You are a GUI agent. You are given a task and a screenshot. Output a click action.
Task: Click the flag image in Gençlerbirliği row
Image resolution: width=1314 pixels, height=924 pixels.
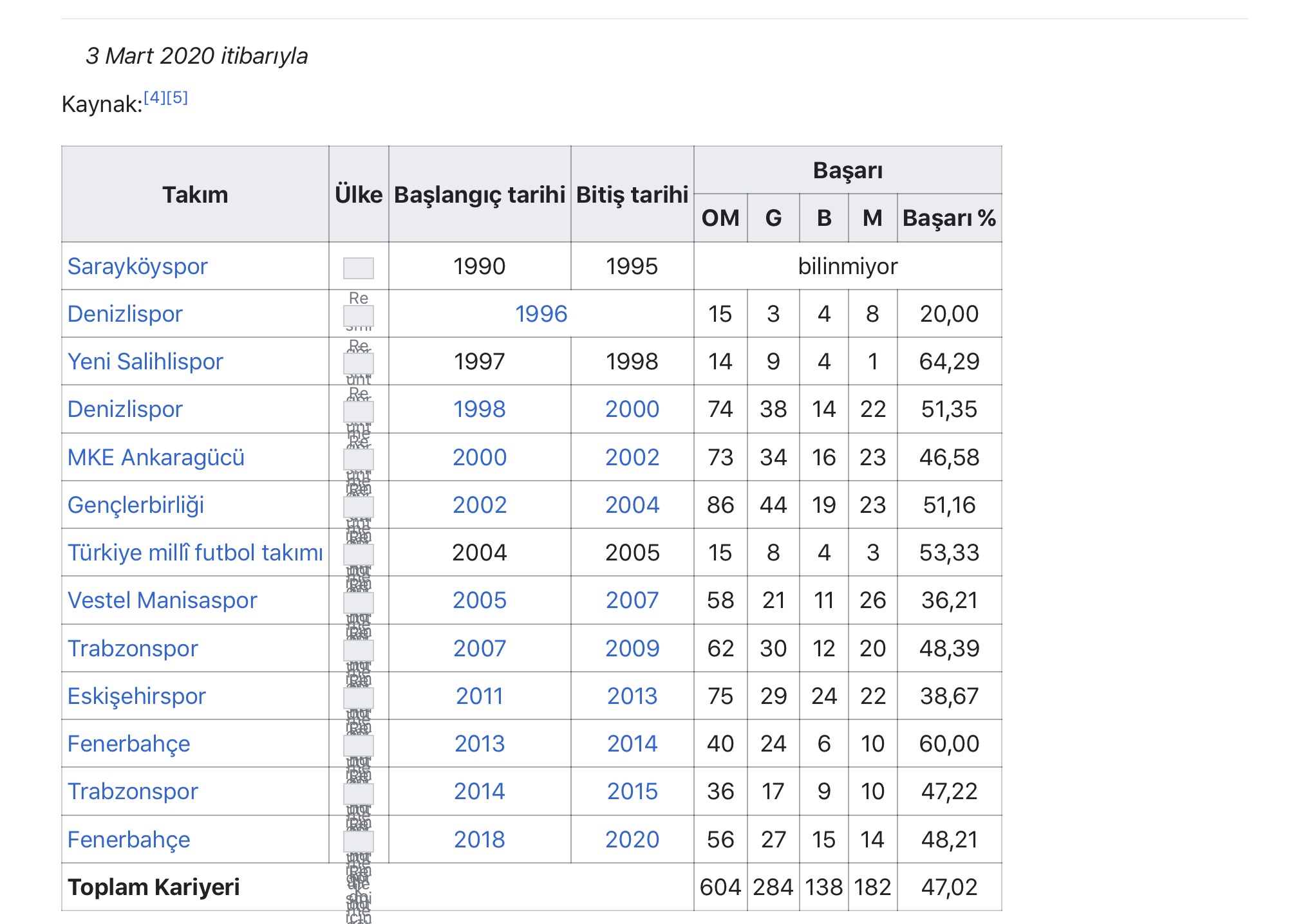click(358, 506)
